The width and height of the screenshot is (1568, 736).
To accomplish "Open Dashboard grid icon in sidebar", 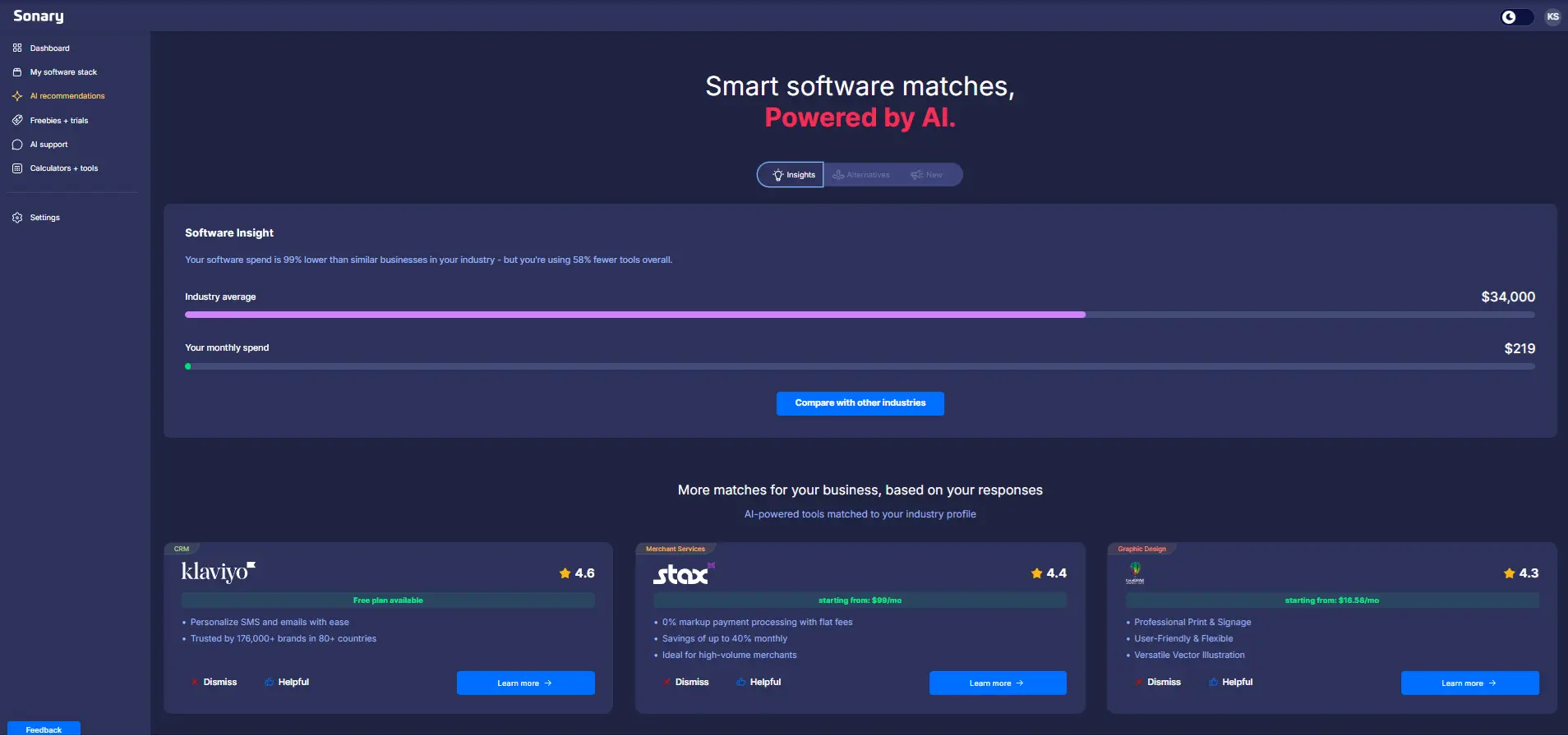I will [x=17, y=48].
